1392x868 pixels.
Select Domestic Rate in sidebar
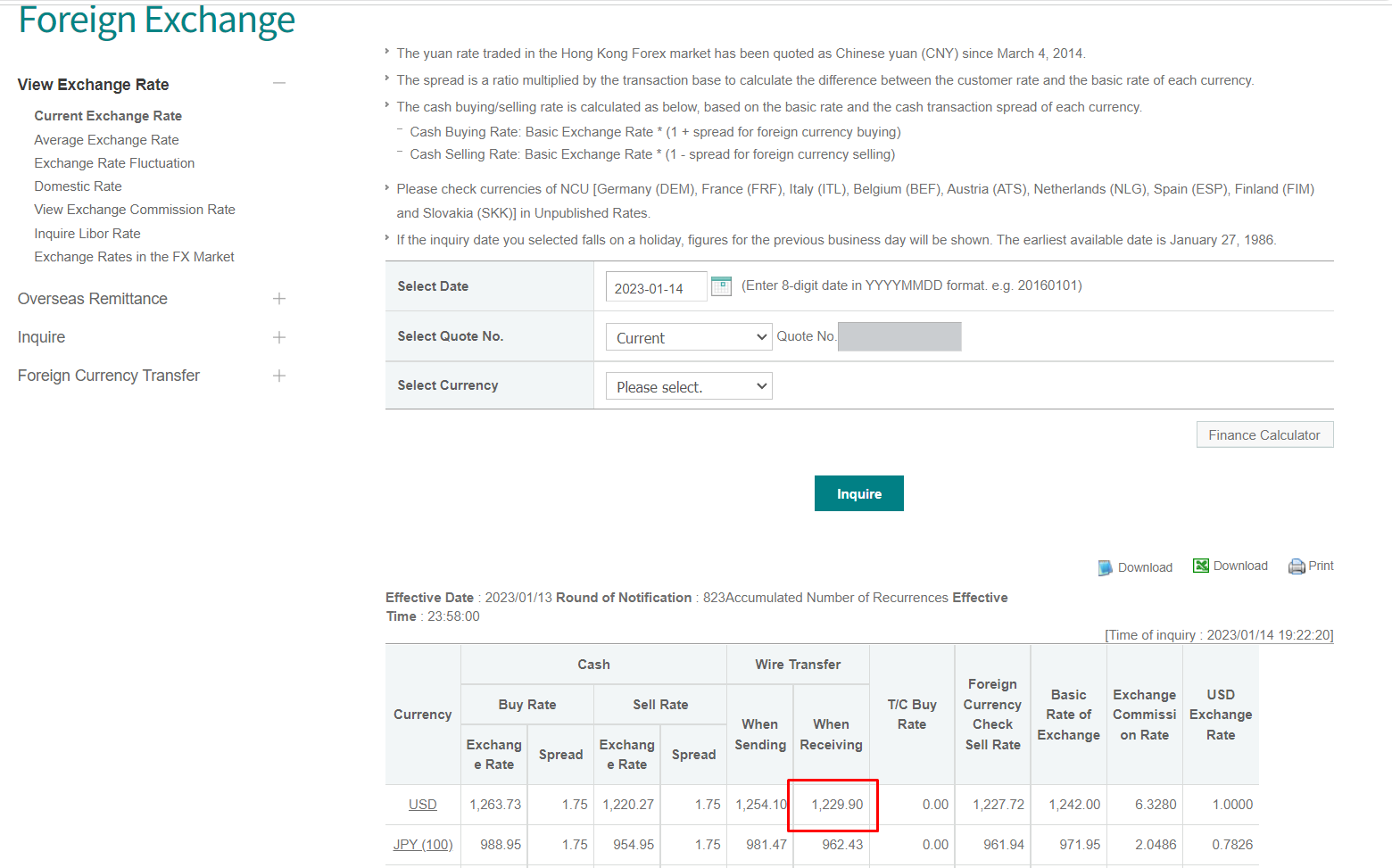(78, 186)
